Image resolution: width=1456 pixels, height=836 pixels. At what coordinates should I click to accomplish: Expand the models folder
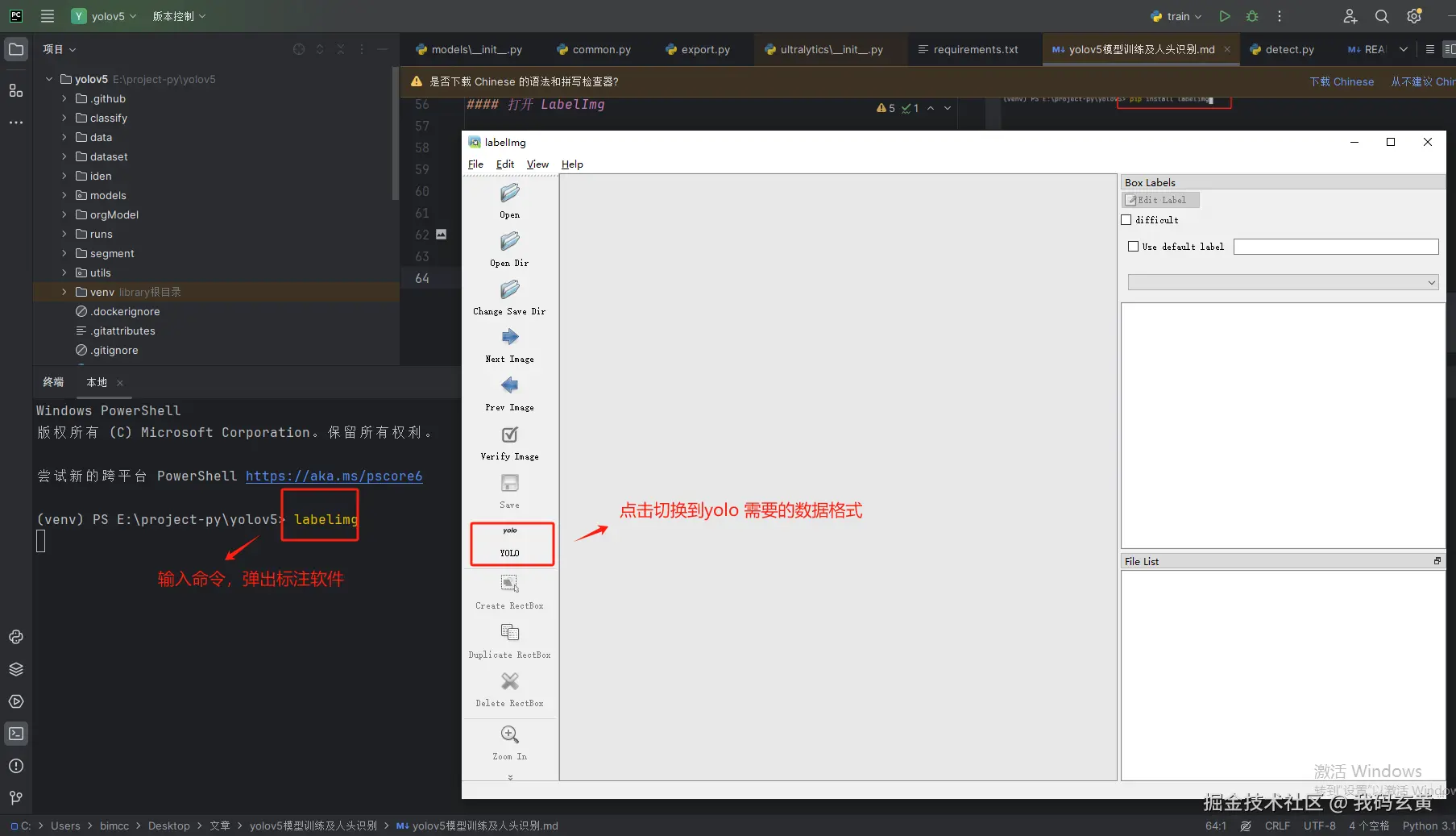[x=64, y=195]
